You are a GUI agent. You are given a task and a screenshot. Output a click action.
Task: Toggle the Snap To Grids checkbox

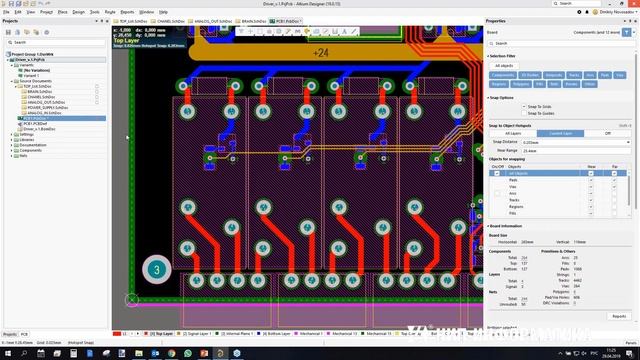tap(524, 107)
